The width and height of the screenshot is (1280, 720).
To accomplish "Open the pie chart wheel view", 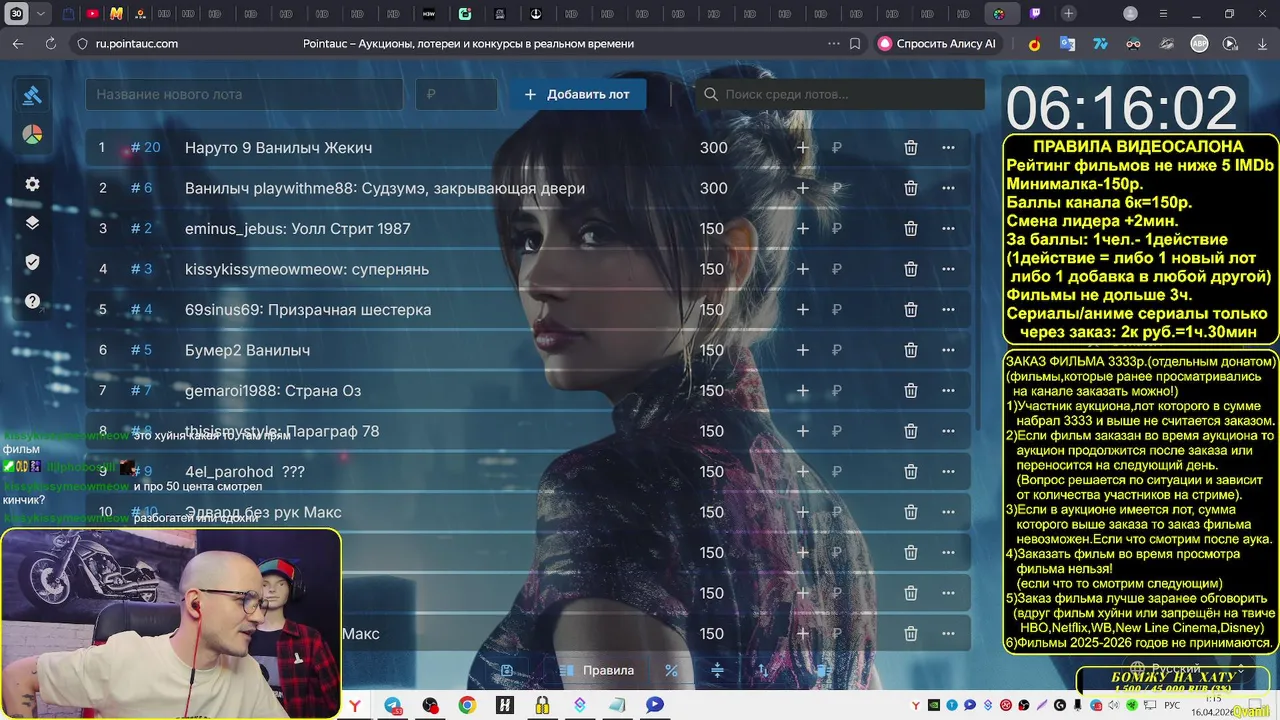I will click(x=32, y=135).
